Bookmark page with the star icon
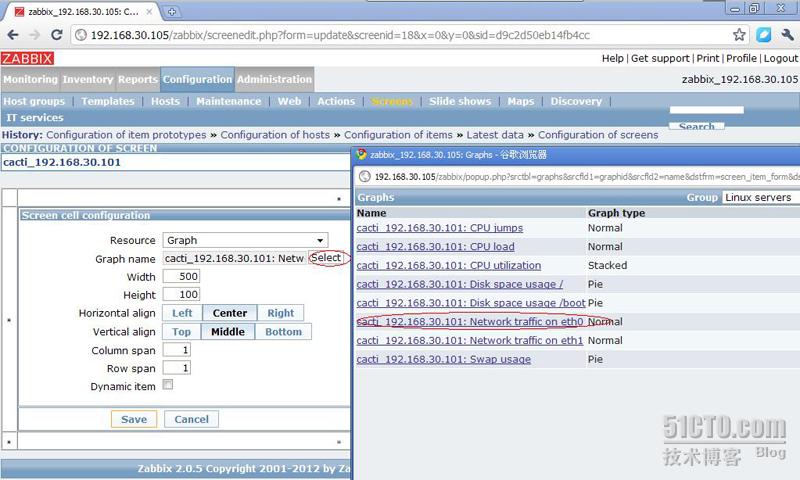The height and width of the screenshot is (480, 800). click(739, 35)
